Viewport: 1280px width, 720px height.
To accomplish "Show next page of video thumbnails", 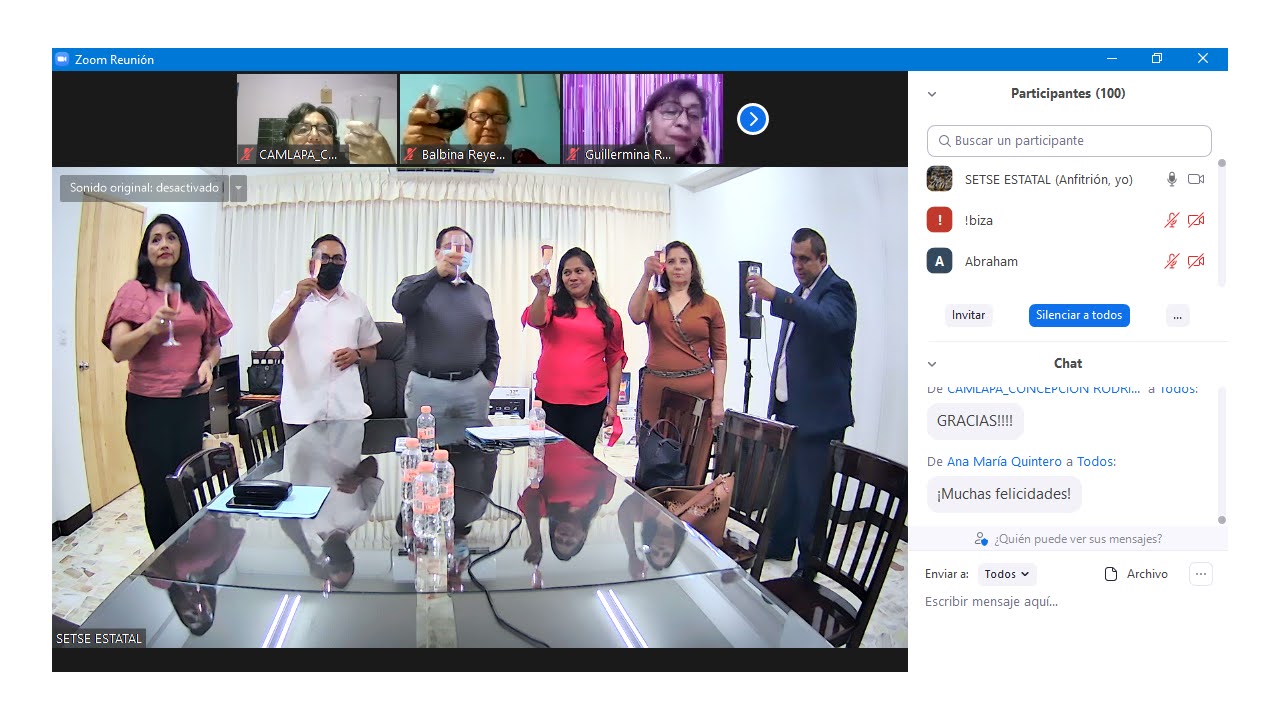I will coord(752,120).
